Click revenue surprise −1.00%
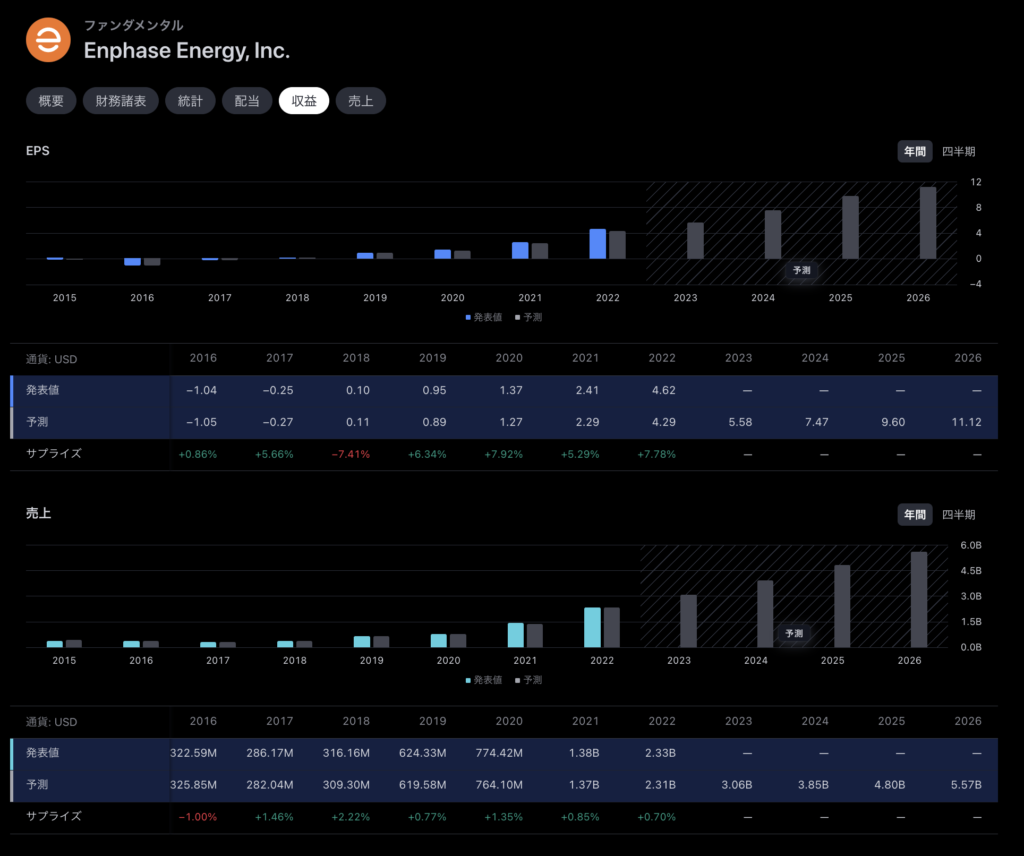Screen dimensions: 1024x856 198,817
